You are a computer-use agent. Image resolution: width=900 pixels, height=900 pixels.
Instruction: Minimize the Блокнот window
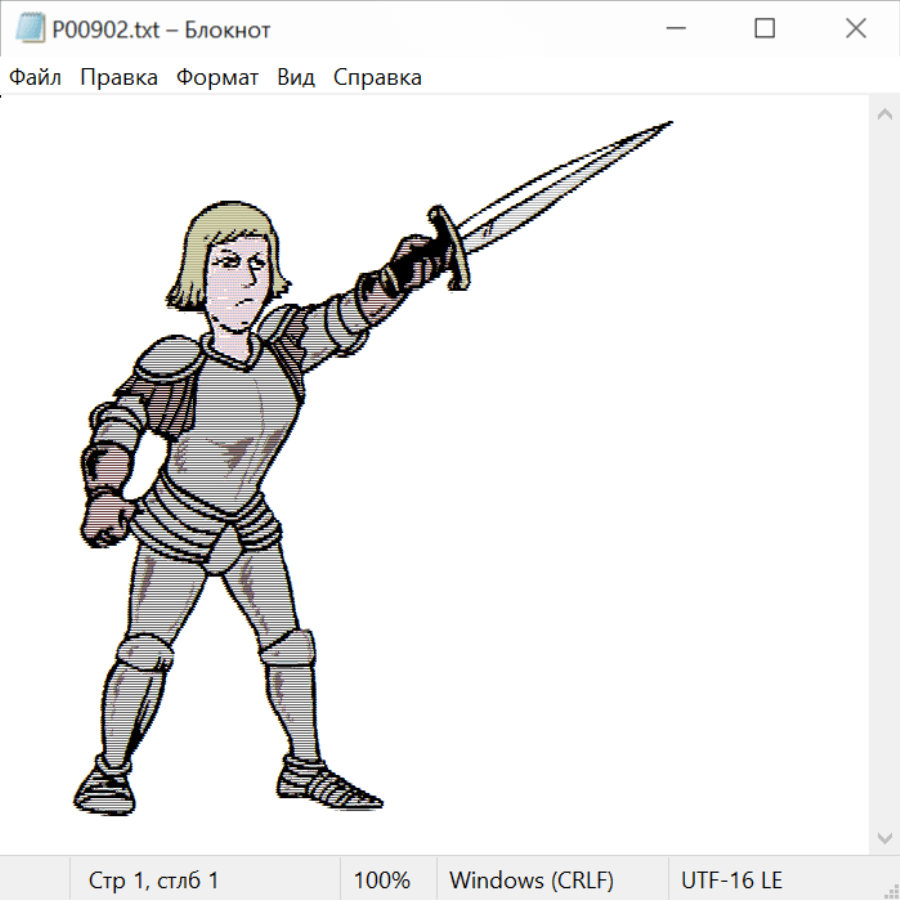[x=674, y=29]
